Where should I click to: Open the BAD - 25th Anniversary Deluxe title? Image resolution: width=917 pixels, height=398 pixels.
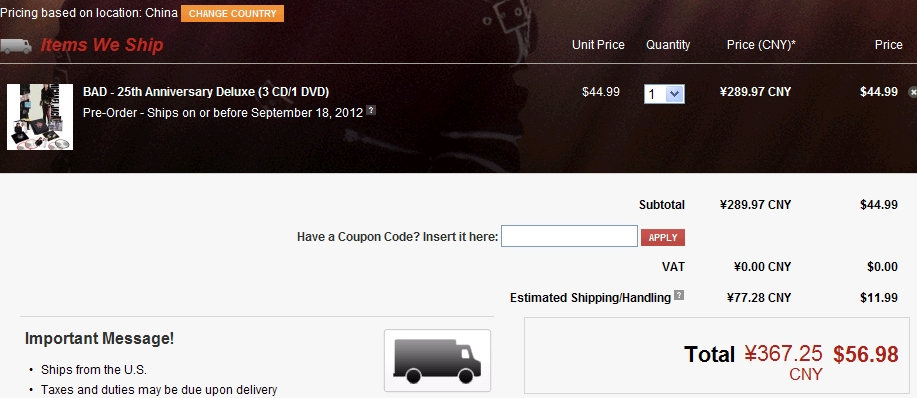(x=206, y=92)
